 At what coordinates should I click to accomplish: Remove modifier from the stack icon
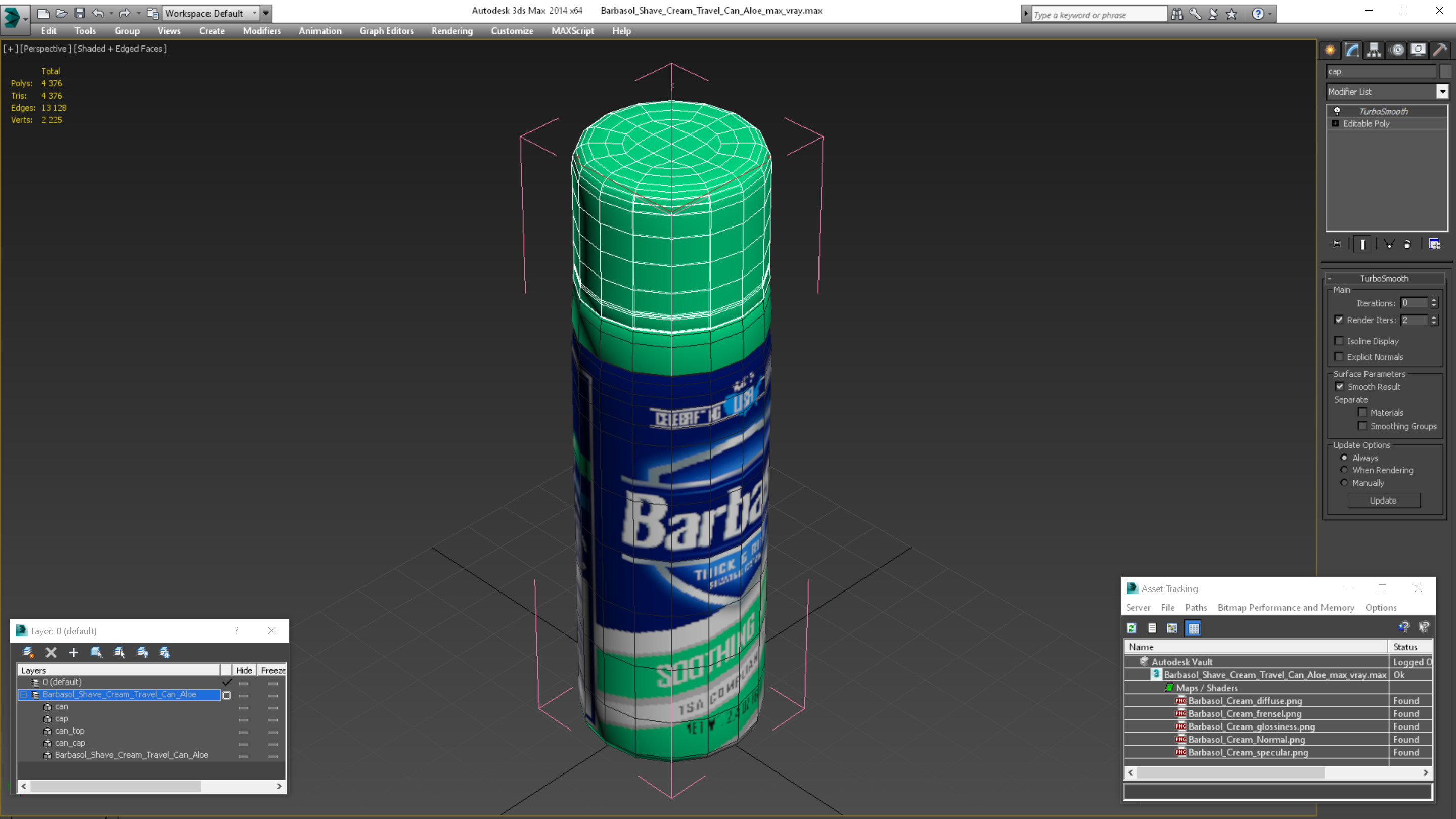tap(1407, 244)
